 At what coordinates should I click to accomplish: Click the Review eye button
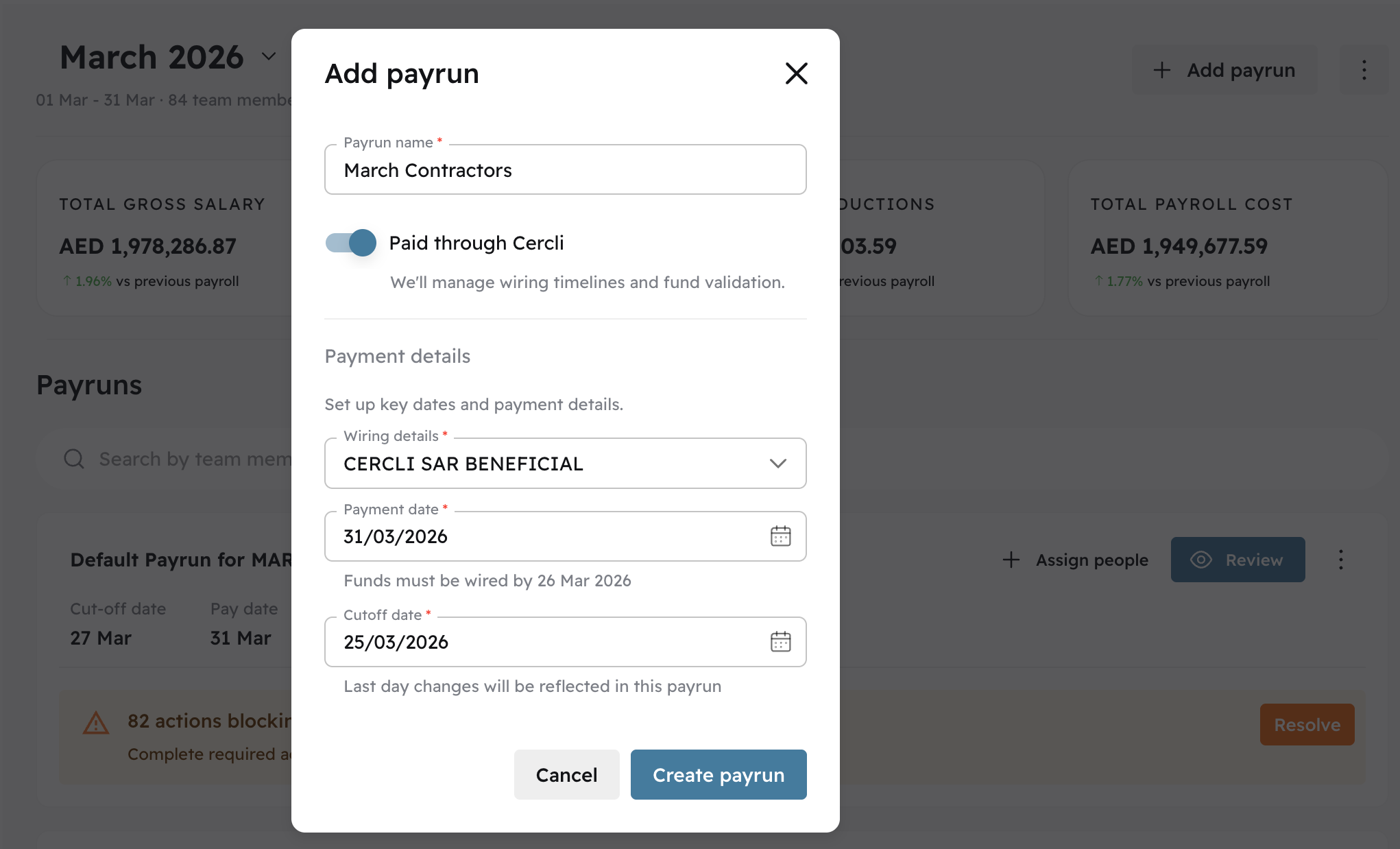click(1238, 560)
